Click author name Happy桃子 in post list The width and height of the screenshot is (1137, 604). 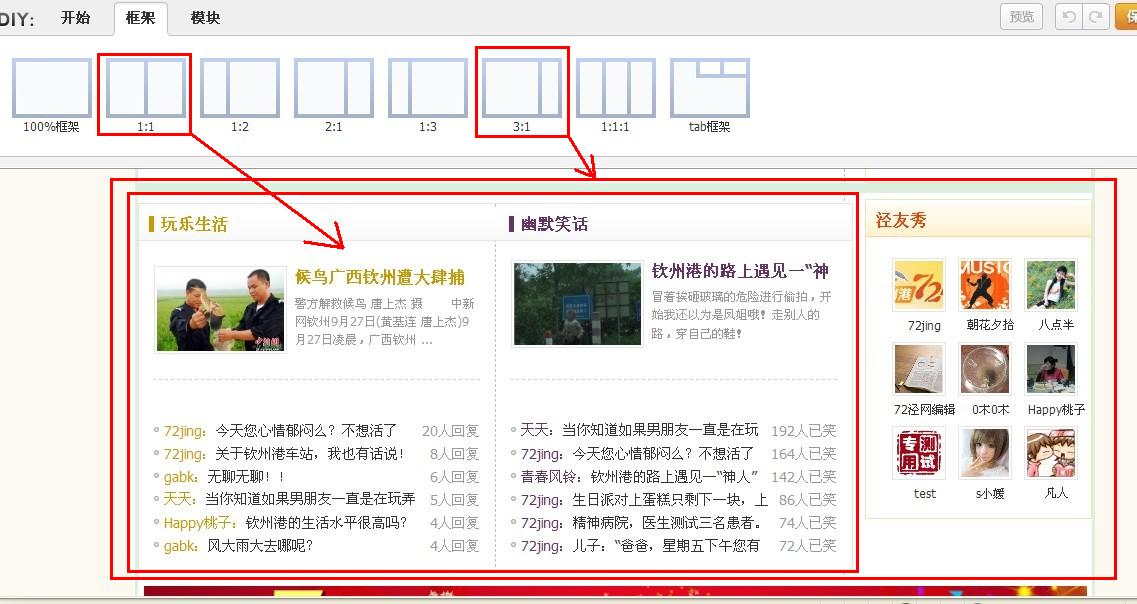click(199, 523)
